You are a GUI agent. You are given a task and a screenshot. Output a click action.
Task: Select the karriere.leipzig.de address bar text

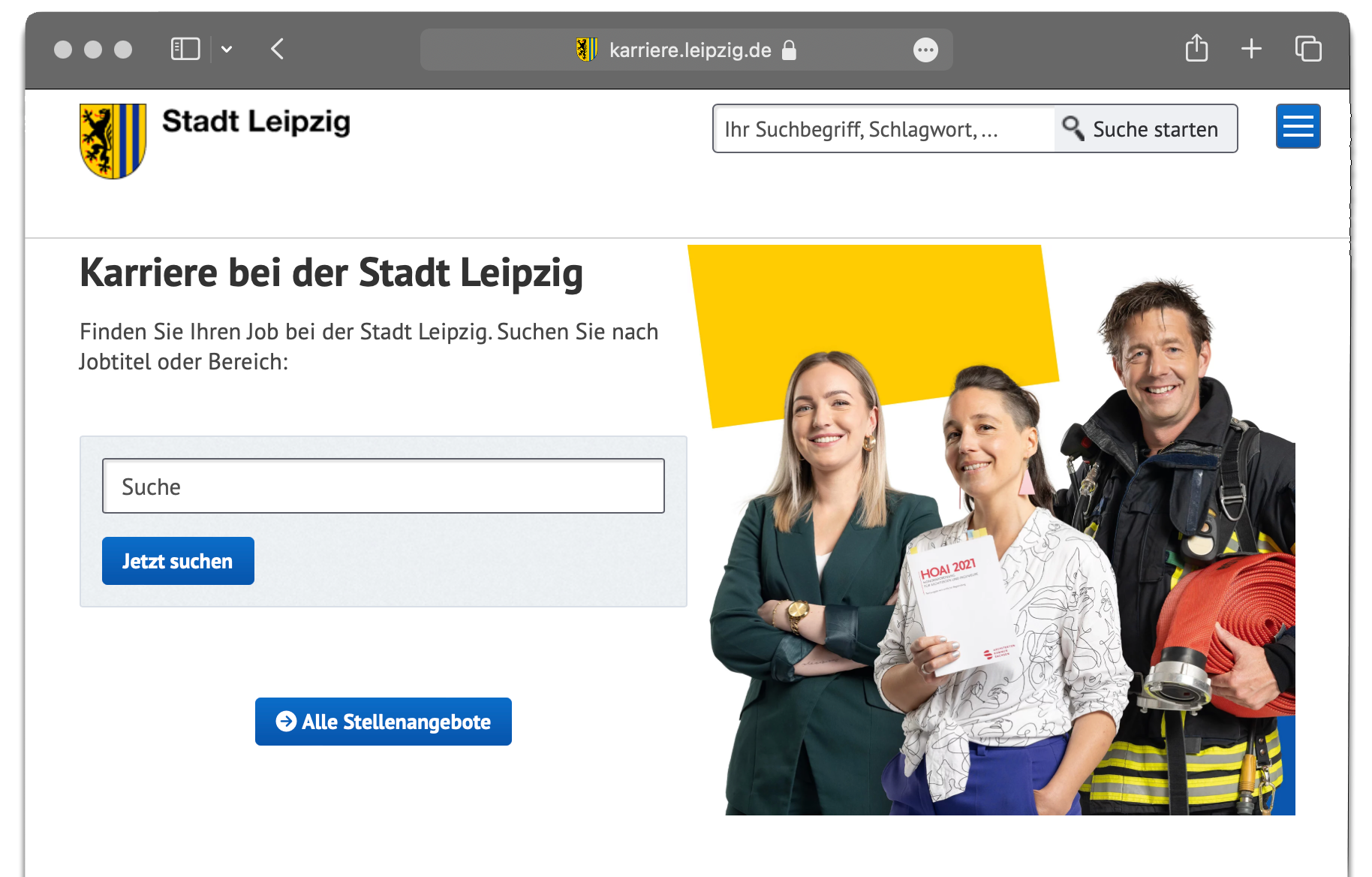[x=690, y=50]
